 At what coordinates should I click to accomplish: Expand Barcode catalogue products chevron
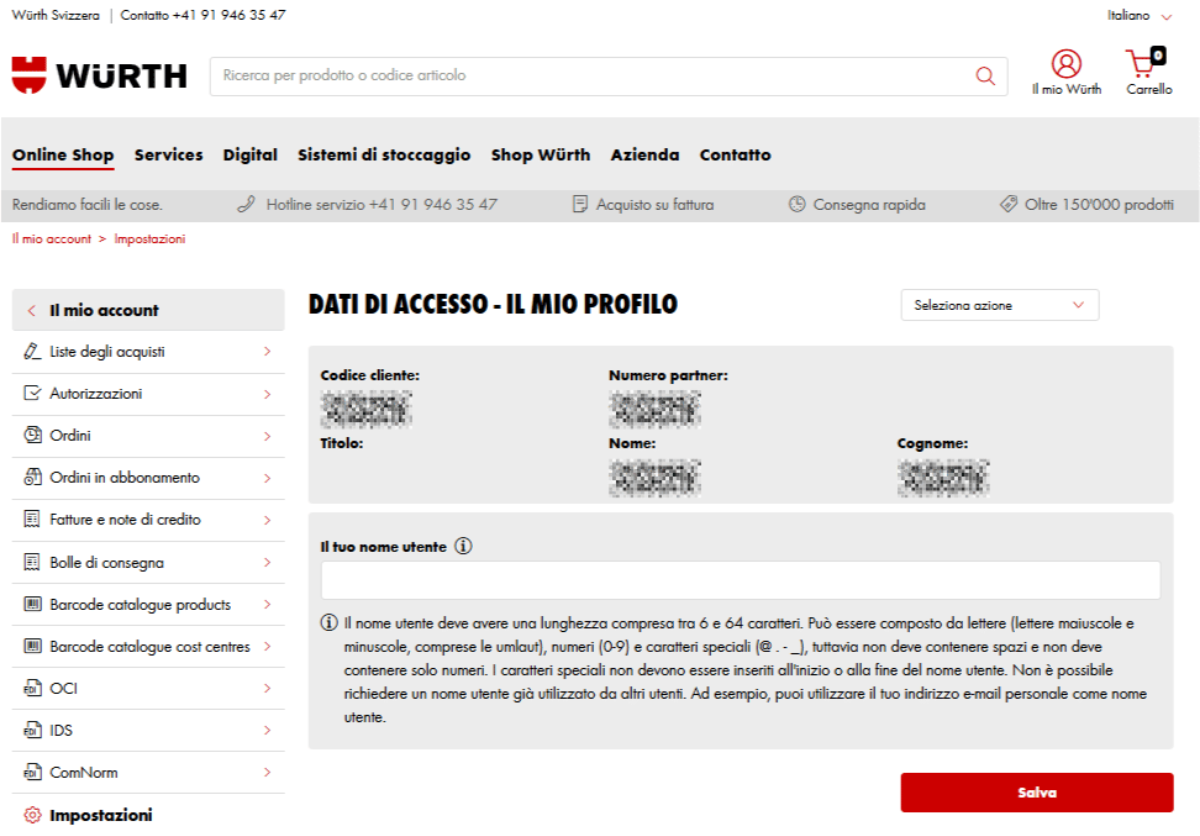tap(267, 604)
